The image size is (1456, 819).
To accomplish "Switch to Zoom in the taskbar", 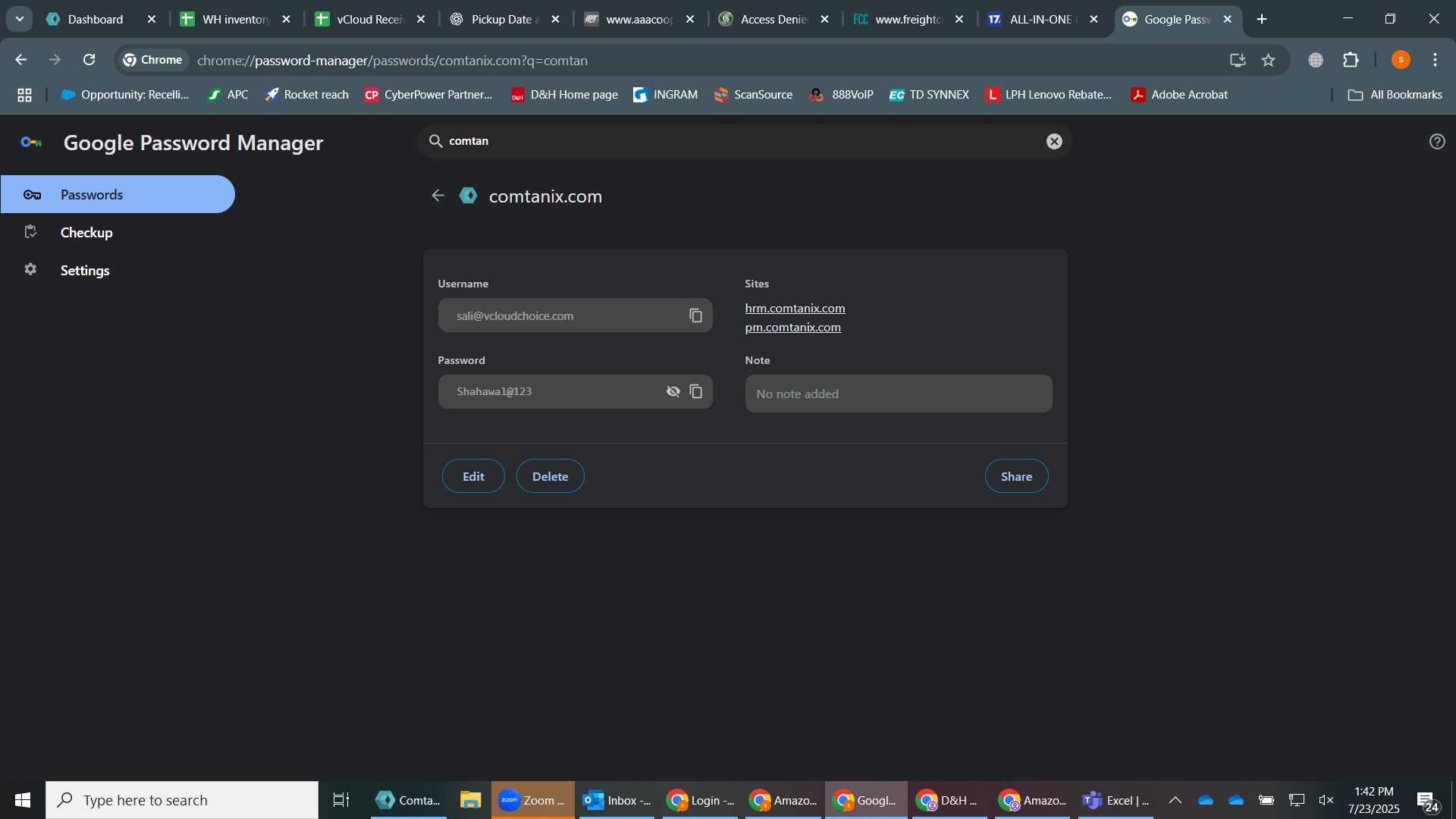I will (x=532, y=800).
